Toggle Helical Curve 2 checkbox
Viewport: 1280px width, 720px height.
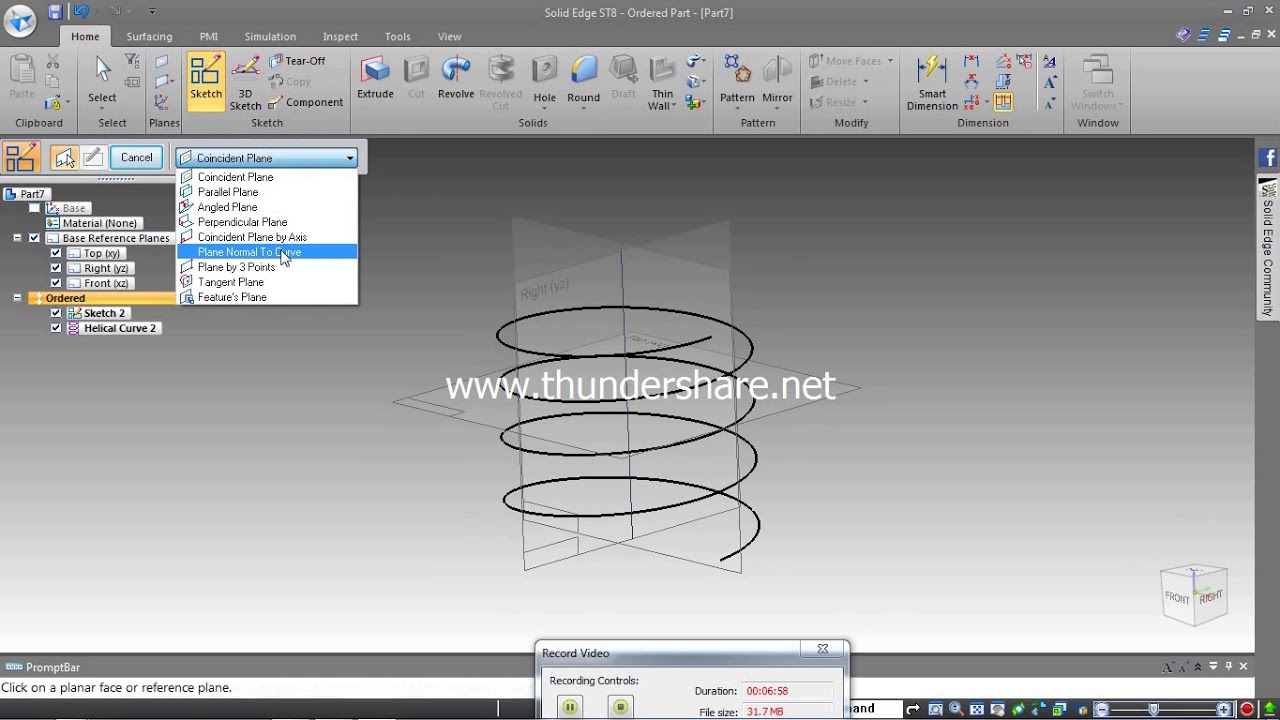56,328
